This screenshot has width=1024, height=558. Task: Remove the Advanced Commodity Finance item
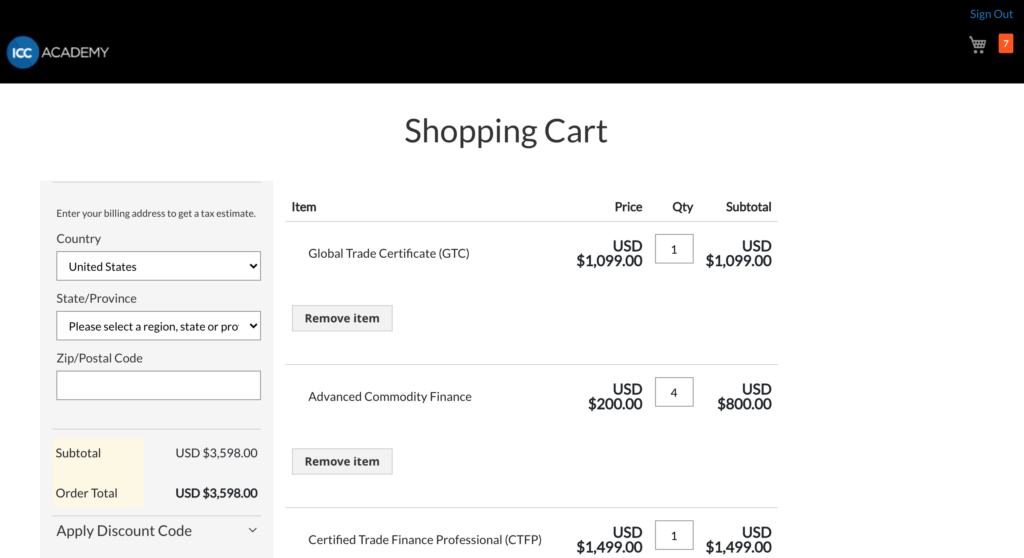[x=342, y=461]
